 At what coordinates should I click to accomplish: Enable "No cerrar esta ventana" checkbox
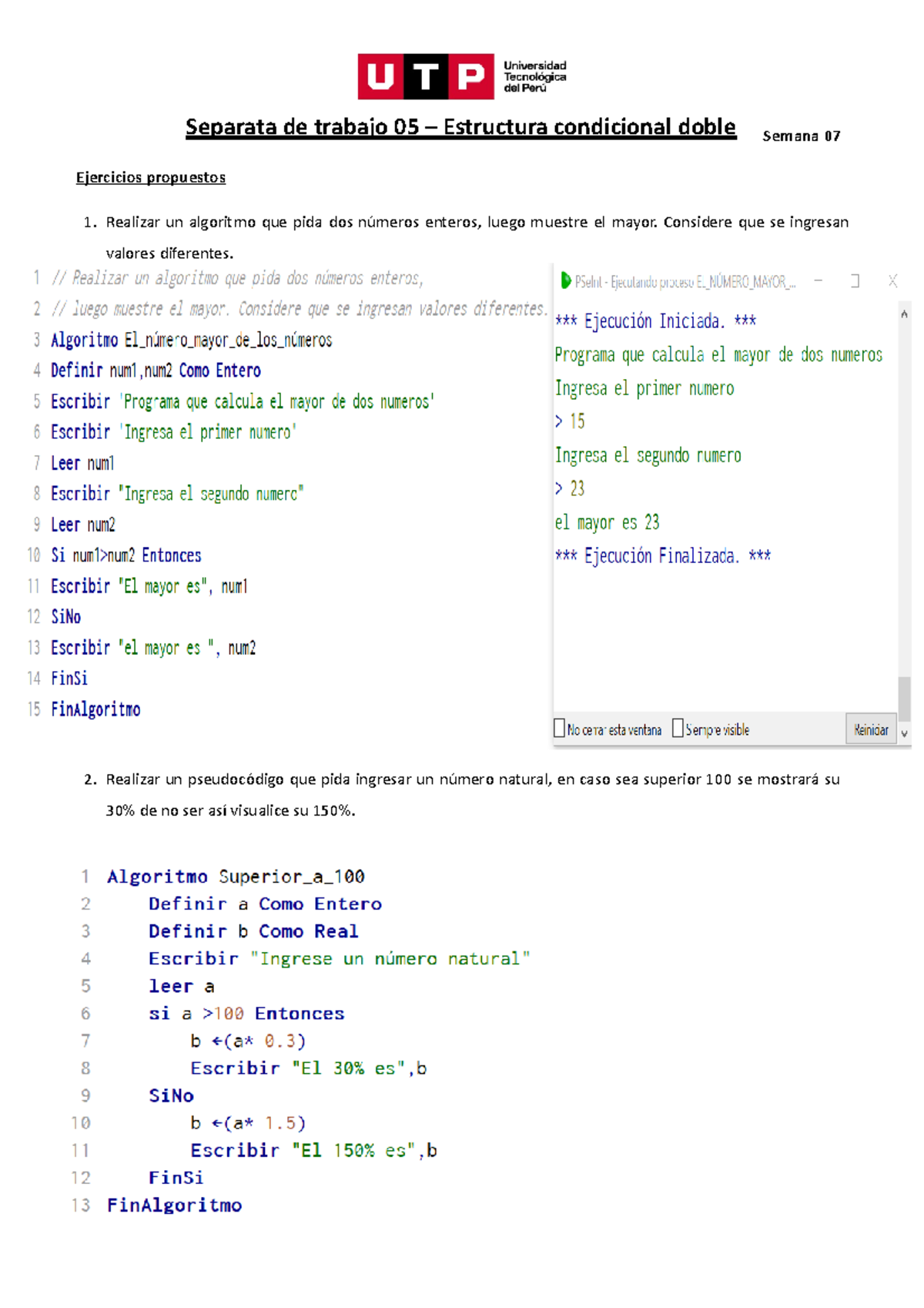coord(560,729)
